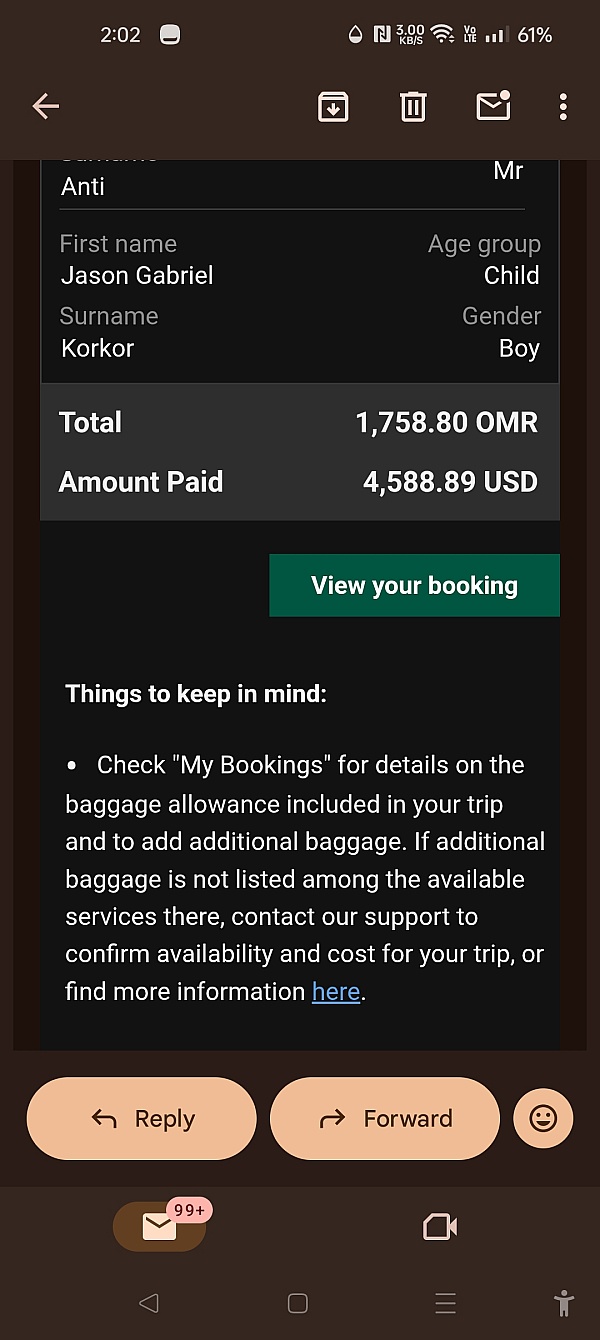Image resolution: width=600 pixels, height=1340 pixels.
Task: Tap the Amount Paid 4,588.89 USD value
Action: coord(450,482)
